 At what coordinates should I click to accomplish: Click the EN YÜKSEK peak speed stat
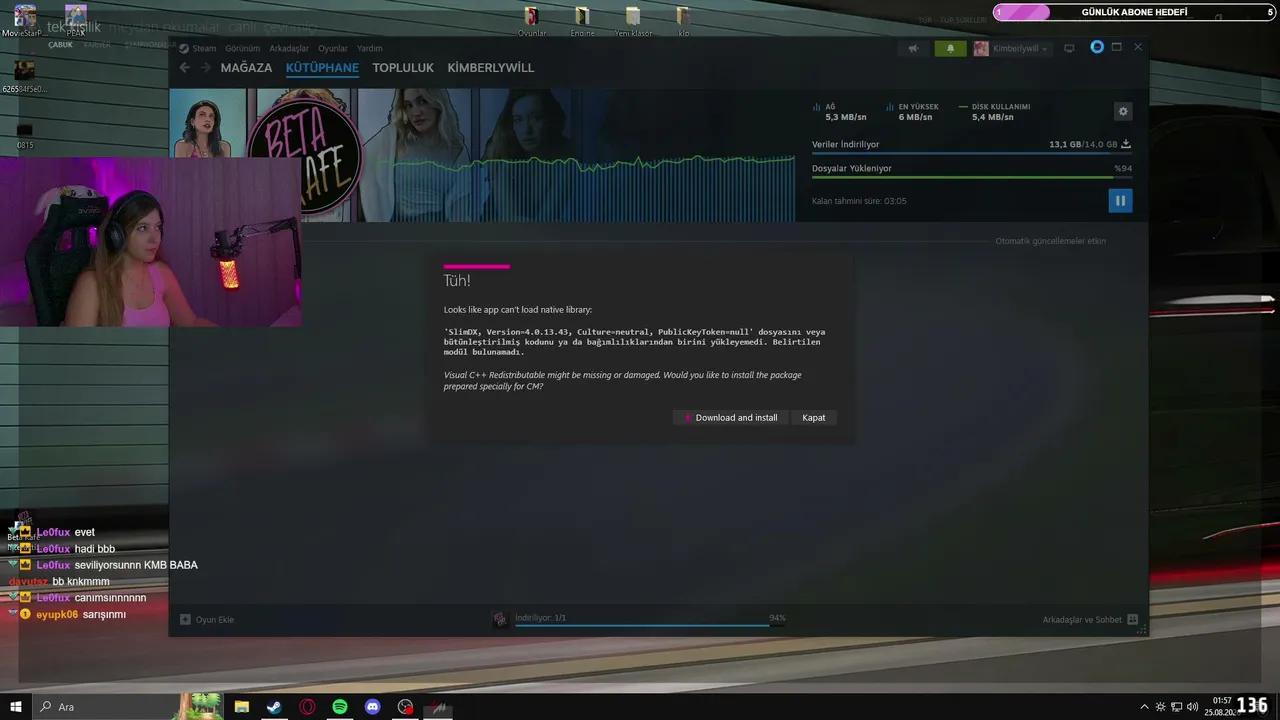pos(912,112)
